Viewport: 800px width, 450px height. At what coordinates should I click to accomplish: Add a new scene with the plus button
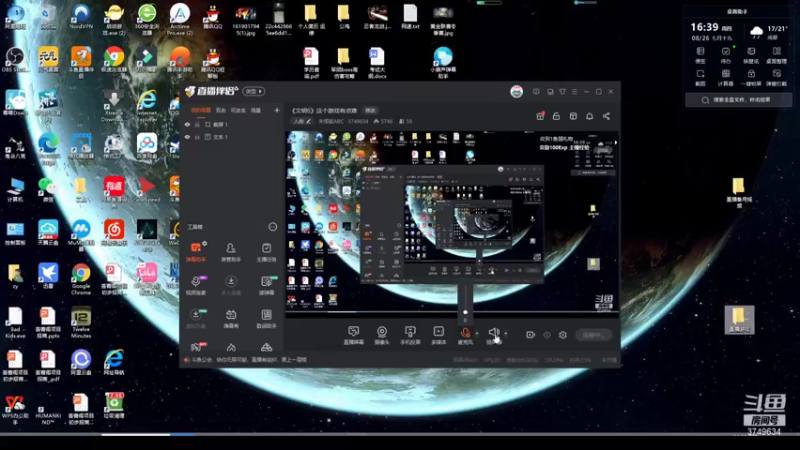click(277, 110)
